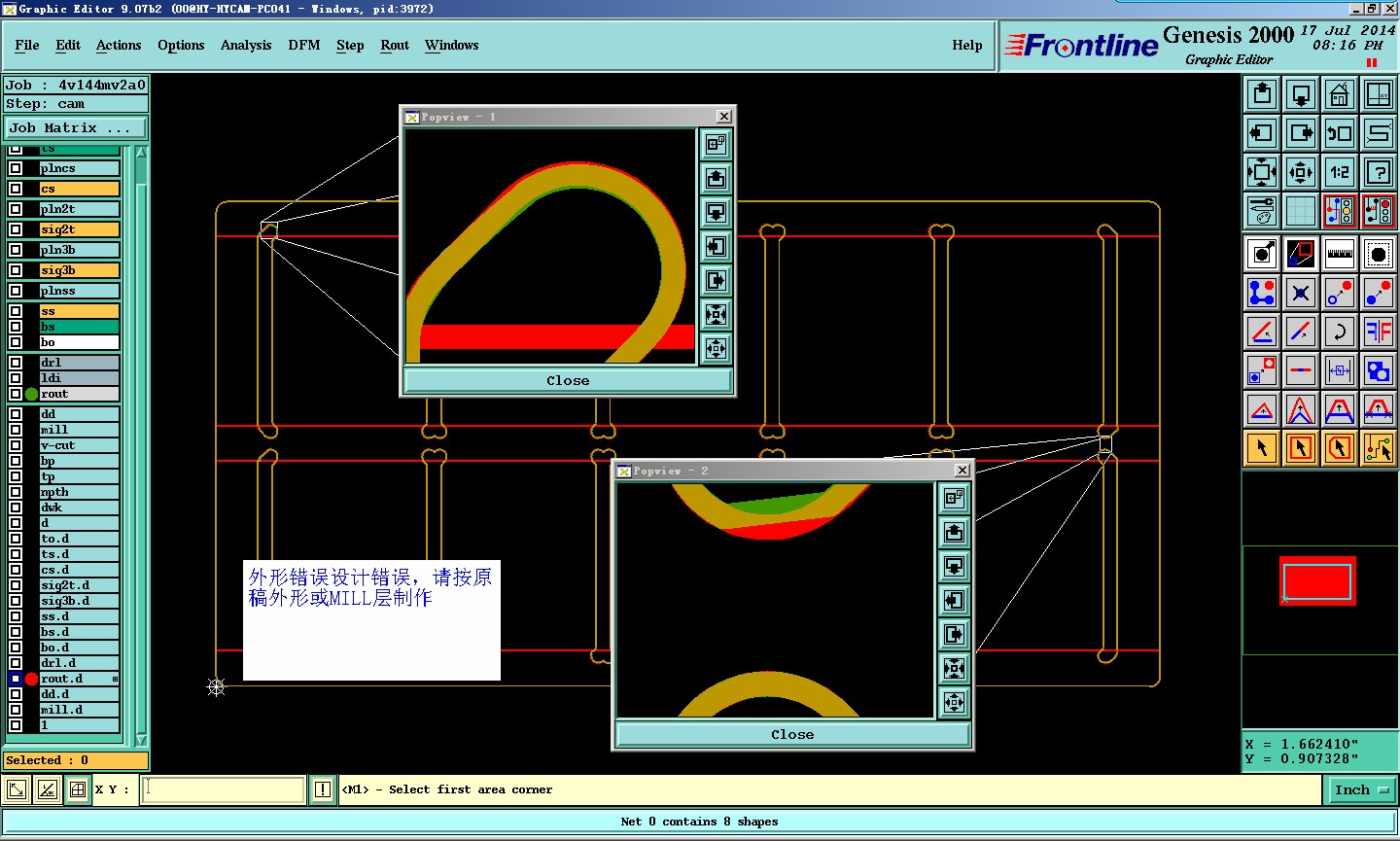Click the dimension arrows between vertical lines icon
1400x841 pixels.
pos(1340,370)
